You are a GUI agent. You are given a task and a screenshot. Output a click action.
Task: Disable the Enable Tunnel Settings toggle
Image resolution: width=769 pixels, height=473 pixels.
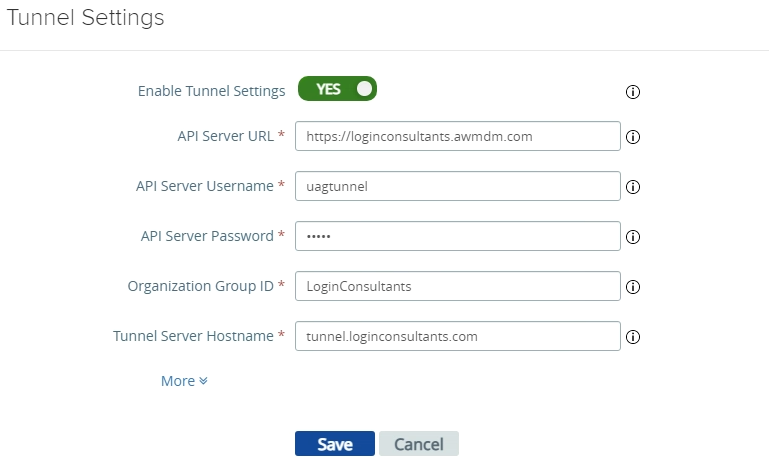(x=337, y=89)
